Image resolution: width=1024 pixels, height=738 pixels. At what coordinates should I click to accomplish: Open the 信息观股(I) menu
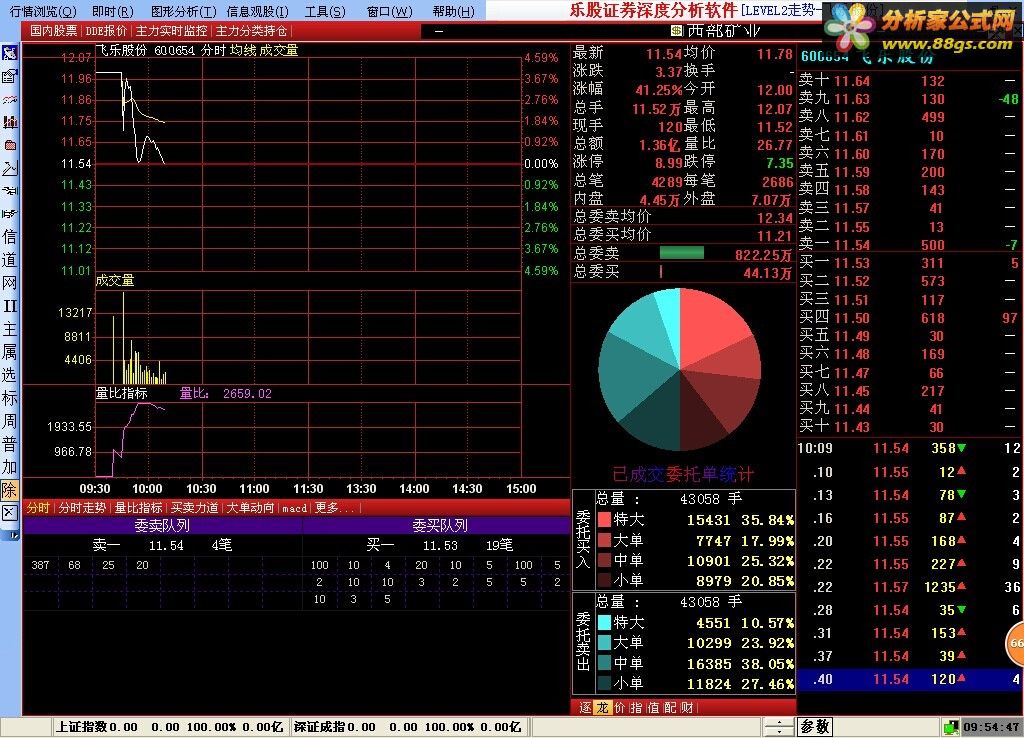[257, 11]
